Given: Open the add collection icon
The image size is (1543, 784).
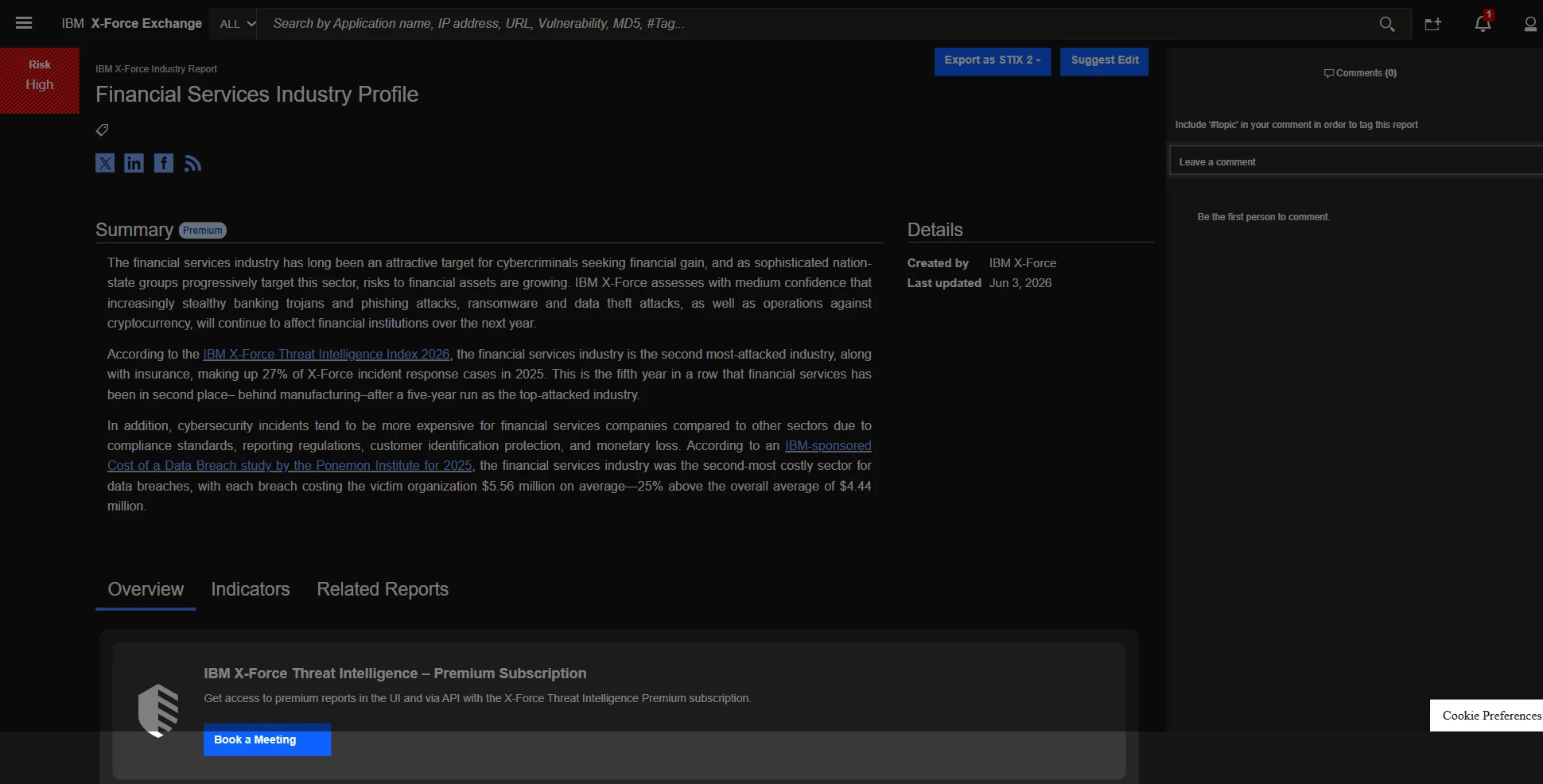Looking at the screenshot, I should tap(1432, 24).
